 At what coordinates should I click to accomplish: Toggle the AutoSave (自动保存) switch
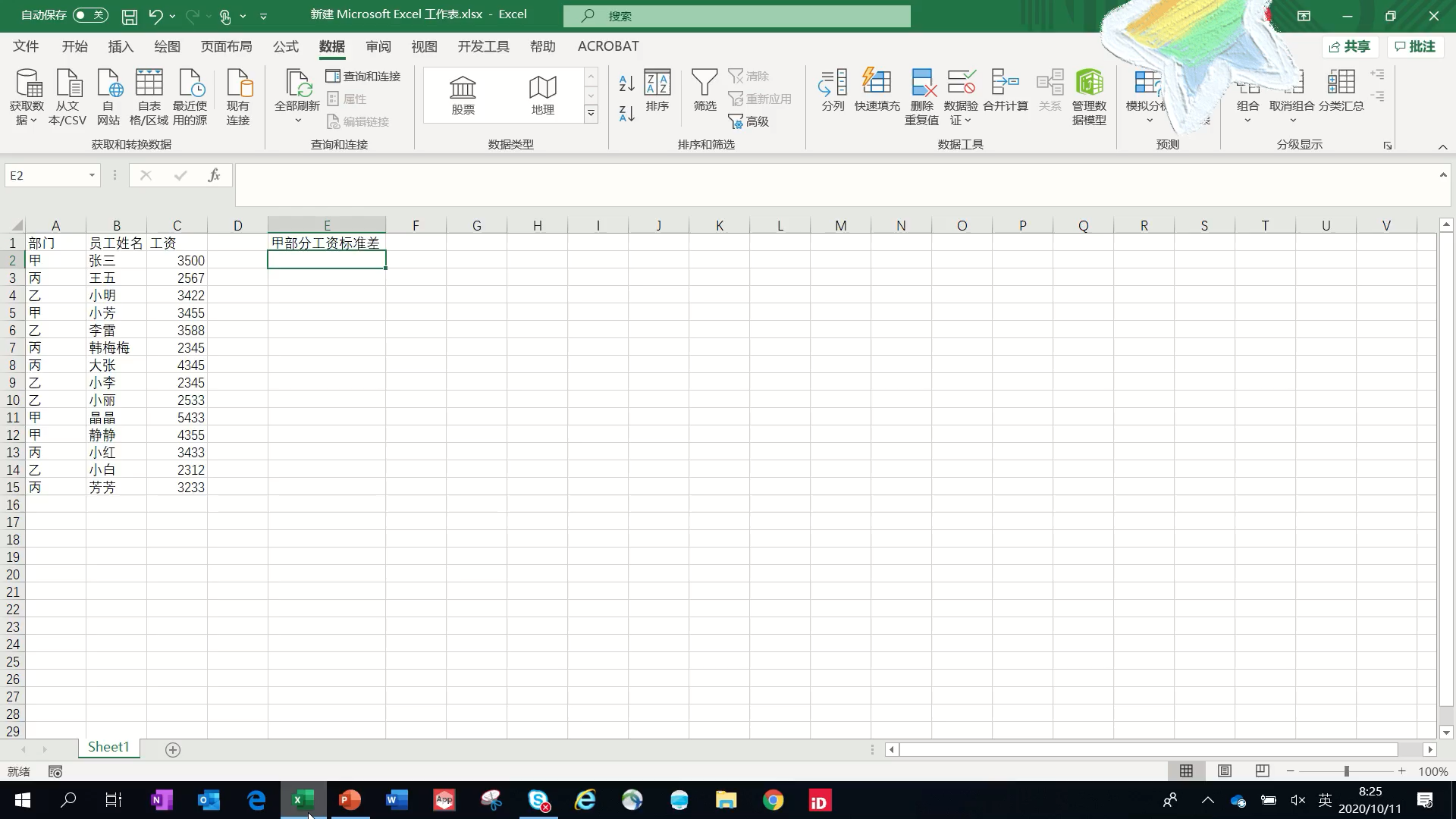90,15
